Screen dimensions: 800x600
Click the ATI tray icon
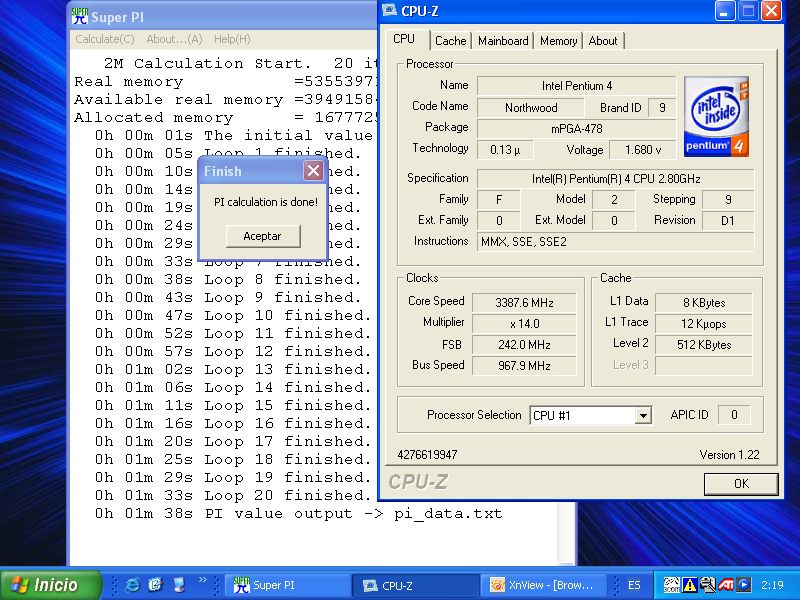[725, 585]
